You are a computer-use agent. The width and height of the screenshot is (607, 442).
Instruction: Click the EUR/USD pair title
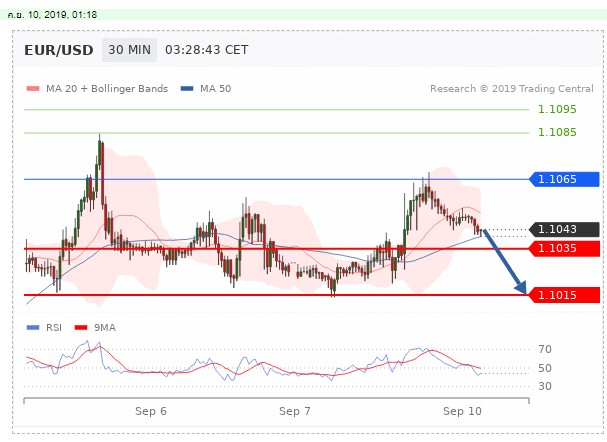tap(58, 50)
